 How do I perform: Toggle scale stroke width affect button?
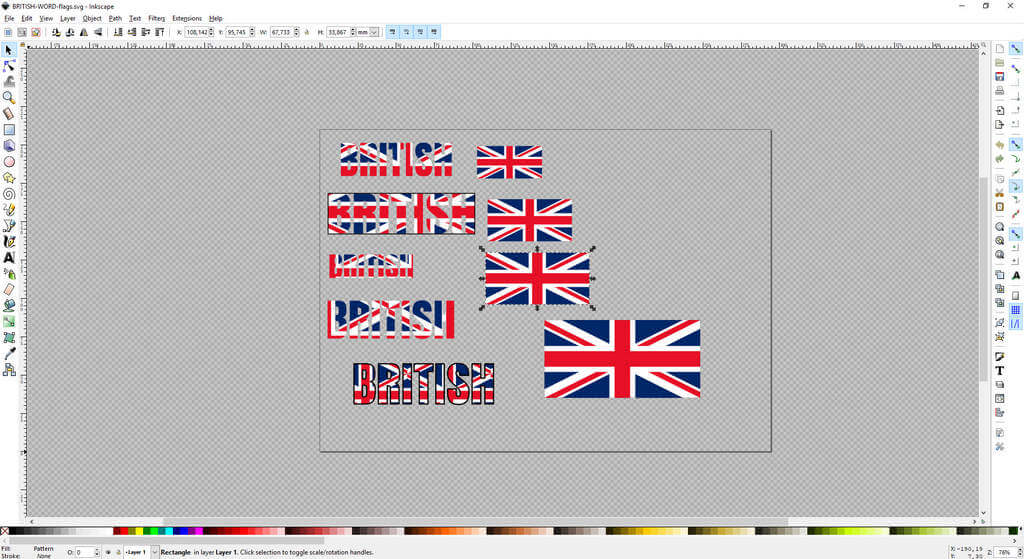coord(392,32)
